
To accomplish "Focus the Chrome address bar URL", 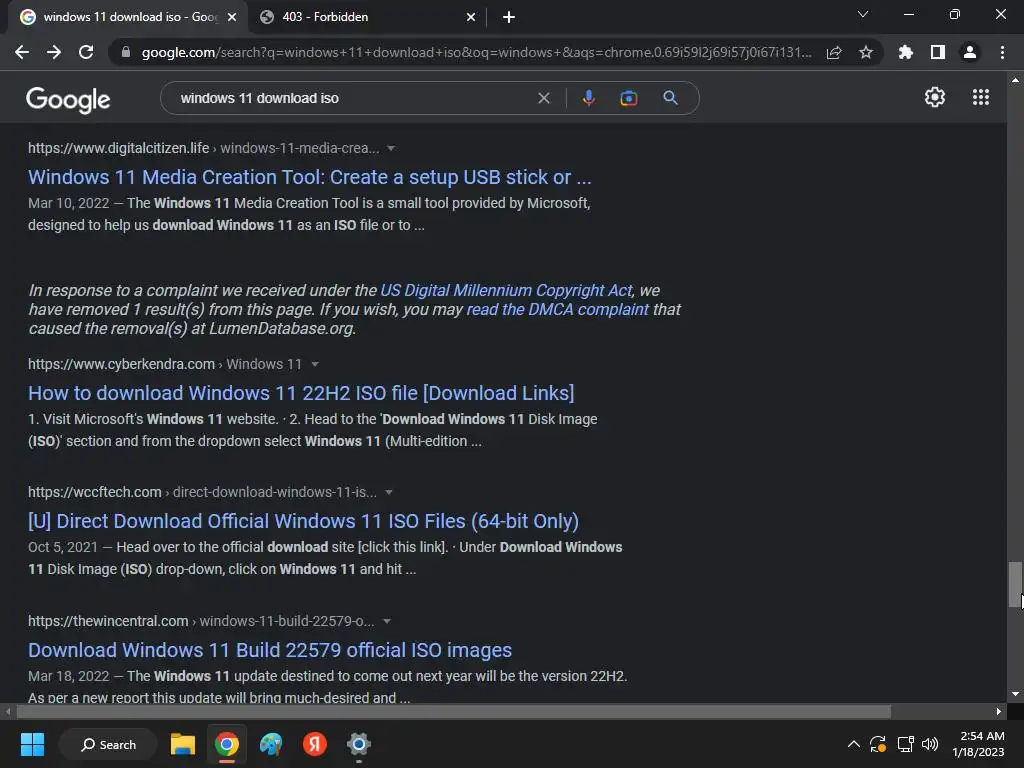I will tap(476, 52).
